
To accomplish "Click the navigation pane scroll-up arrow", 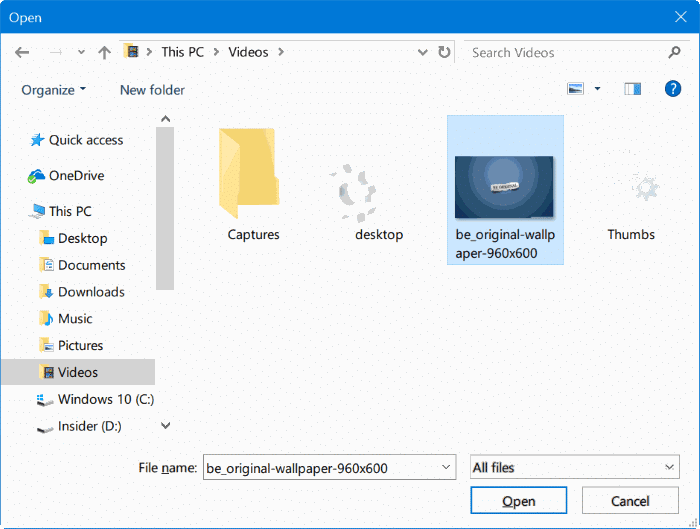I will click(165, 119).
